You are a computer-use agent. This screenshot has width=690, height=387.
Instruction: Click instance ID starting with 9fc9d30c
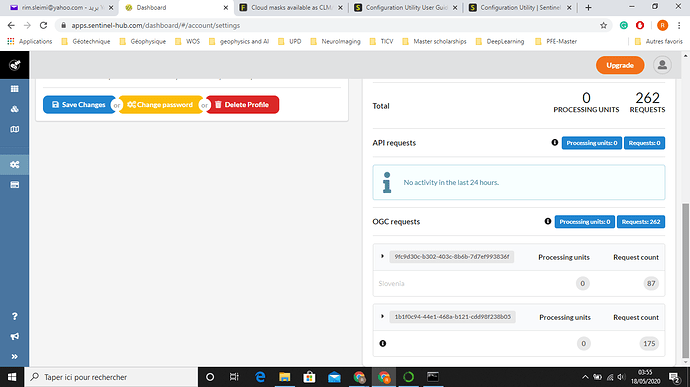[x=451, y=257]
